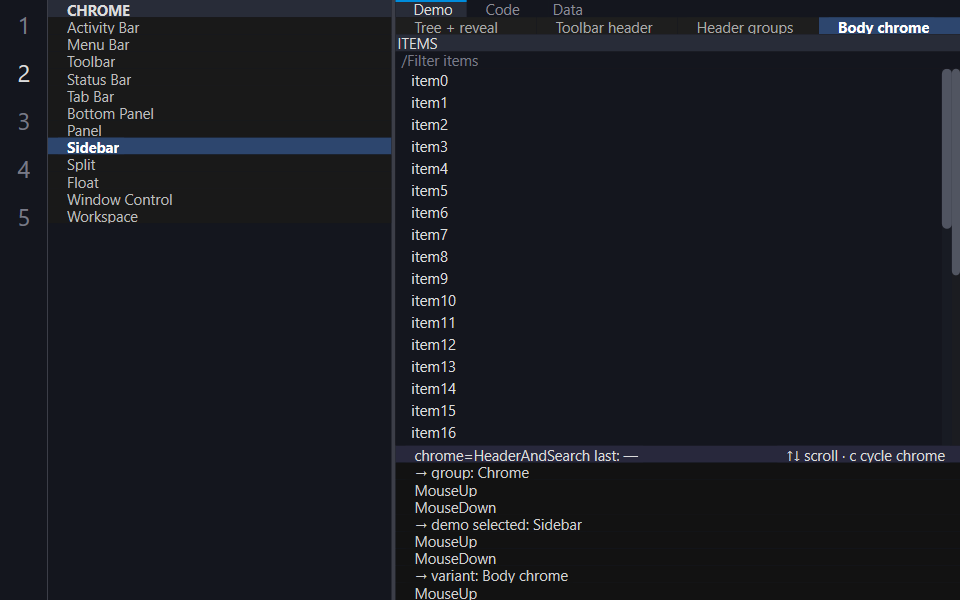The height and width of the screenshot is (600, 960).
Task: Open the Menu Bar demo
Action: [x=219, y=45]
